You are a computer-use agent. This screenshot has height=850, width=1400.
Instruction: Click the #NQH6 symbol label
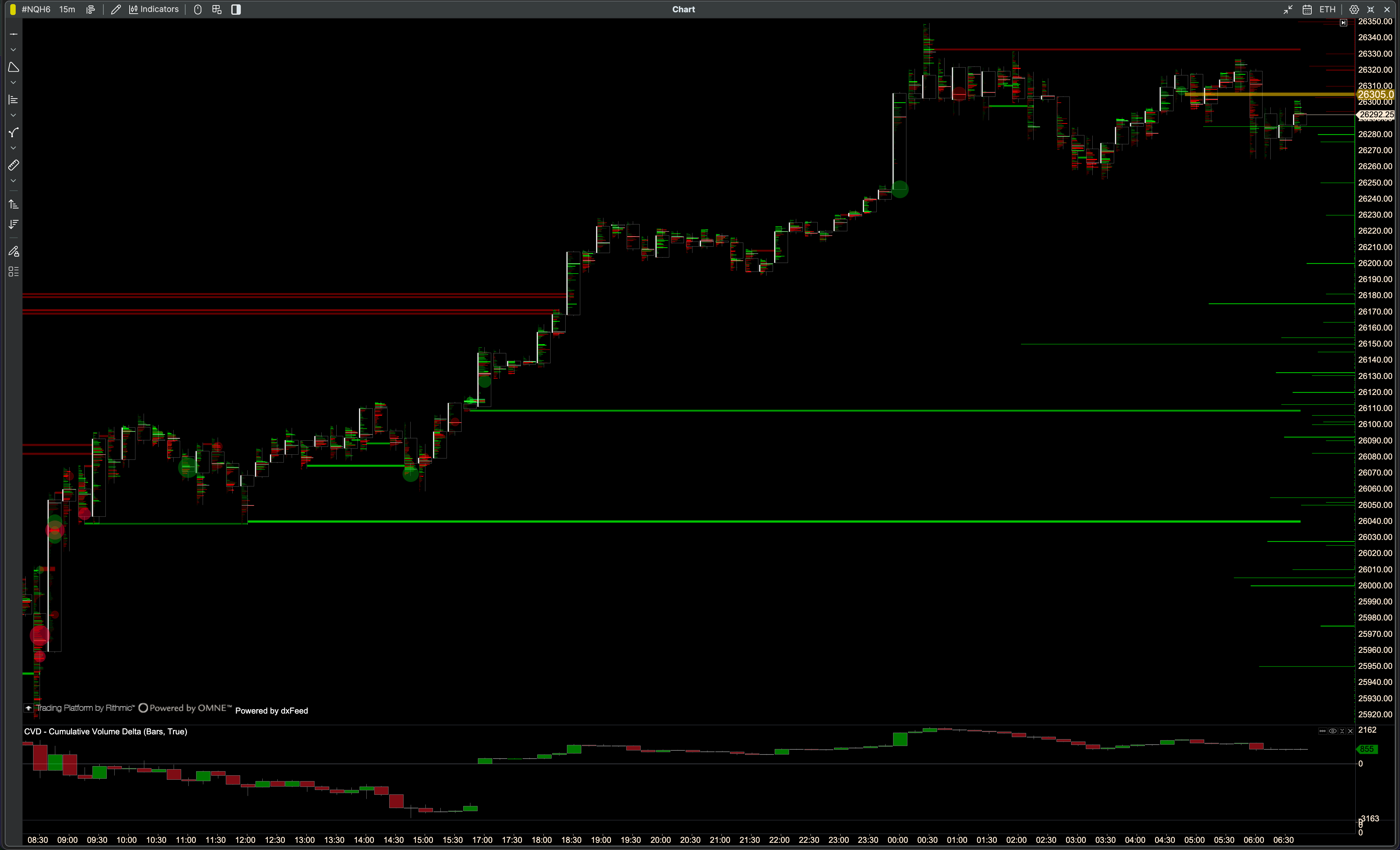(36, 9)
